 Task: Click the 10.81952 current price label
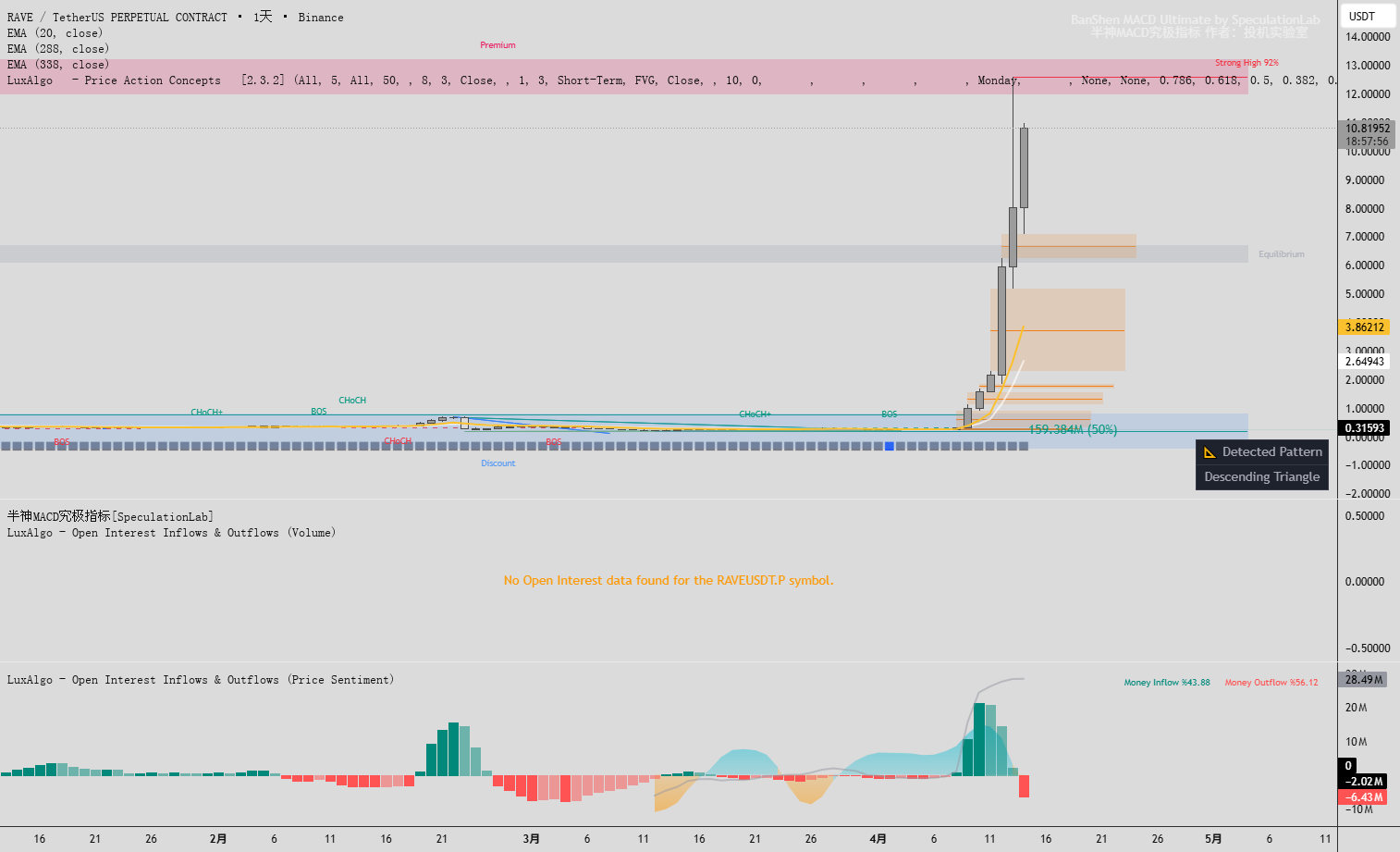tap(1368, 129)
